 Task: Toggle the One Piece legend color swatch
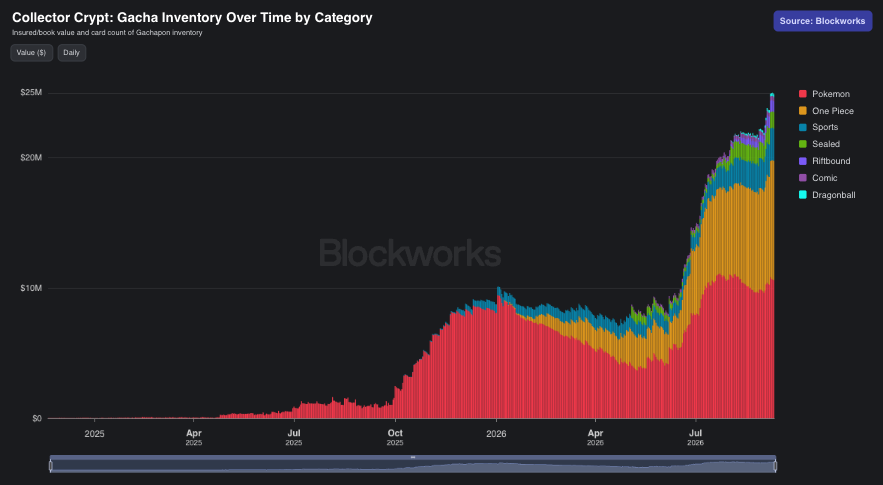(x=802, y=111)
